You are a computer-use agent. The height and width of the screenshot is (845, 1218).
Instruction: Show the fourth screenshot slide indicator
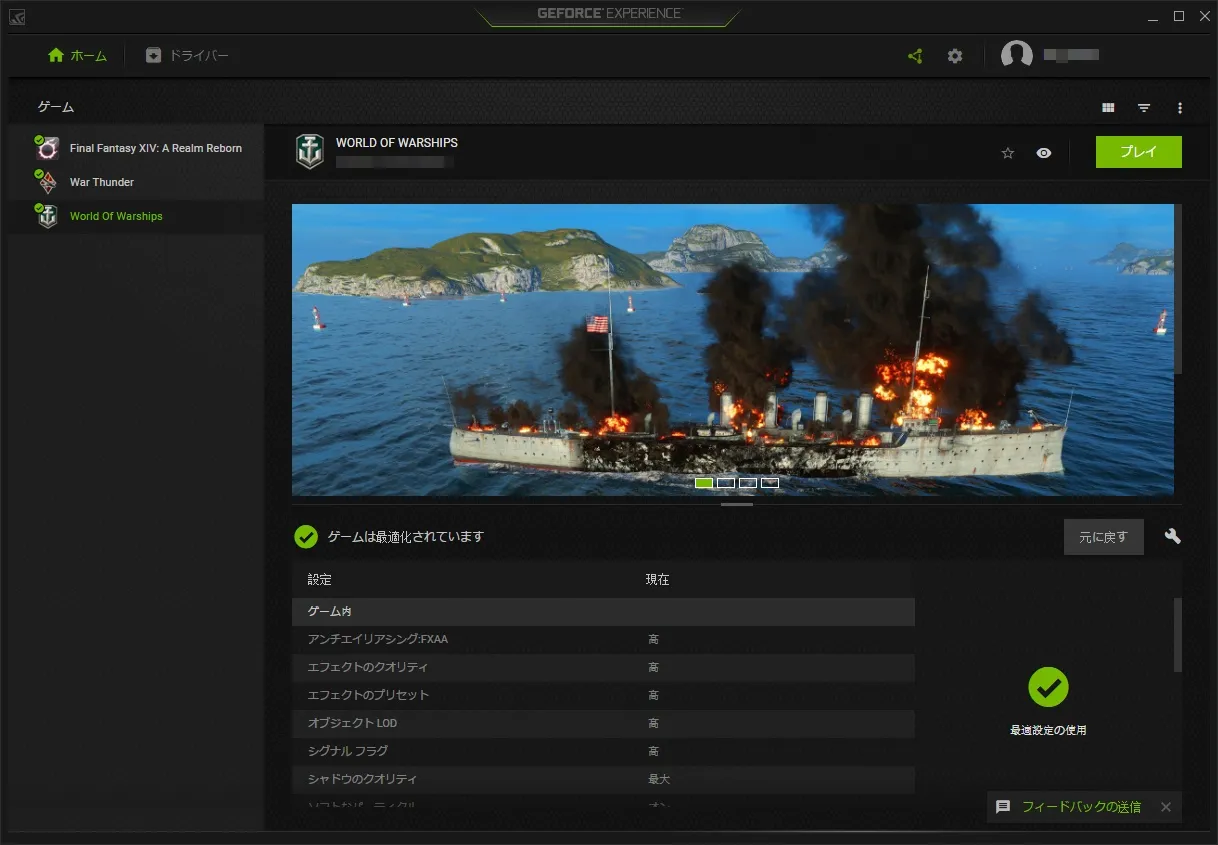(770, 483)
